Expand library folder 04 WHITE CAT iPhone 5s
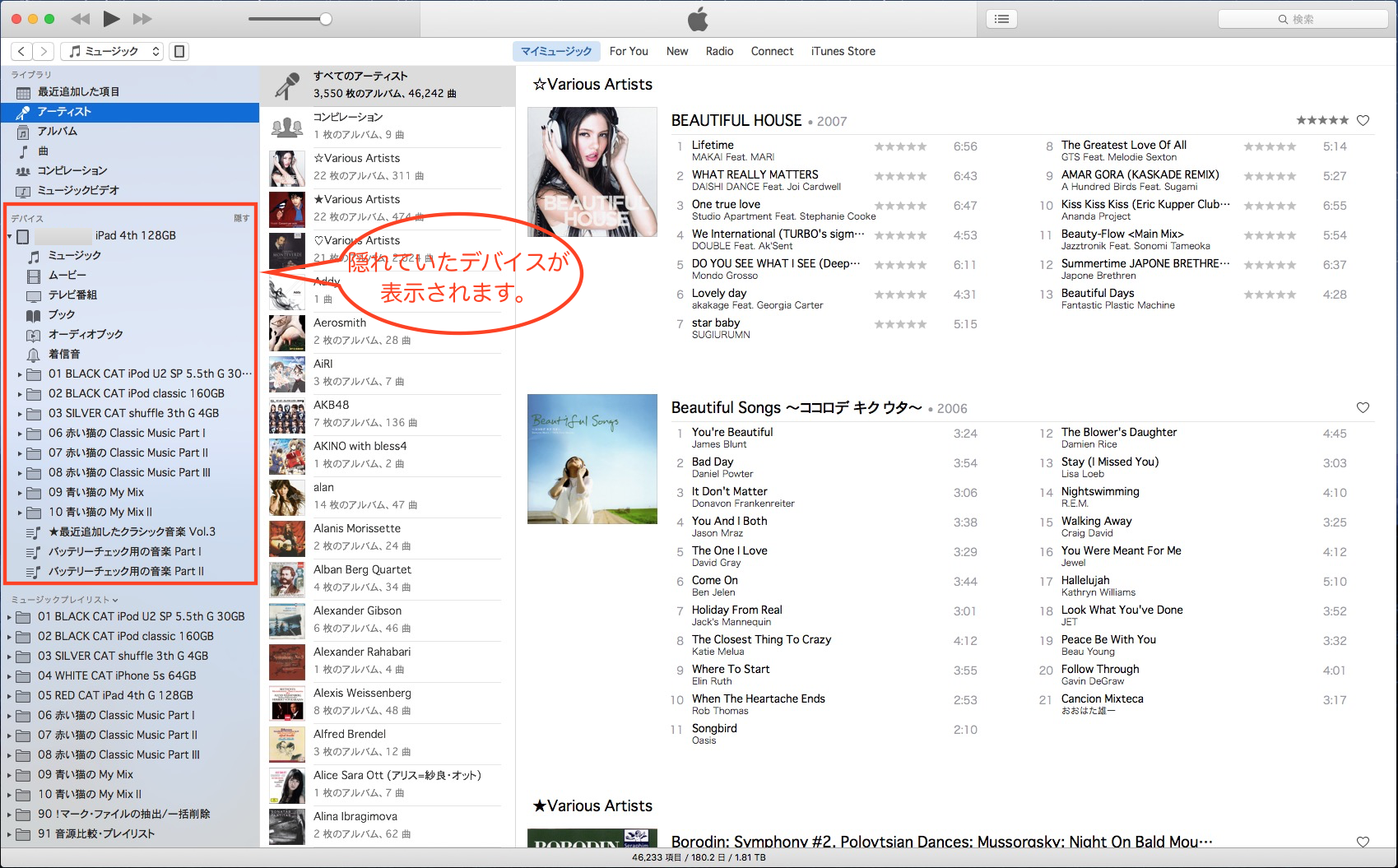 pos(9,676)
